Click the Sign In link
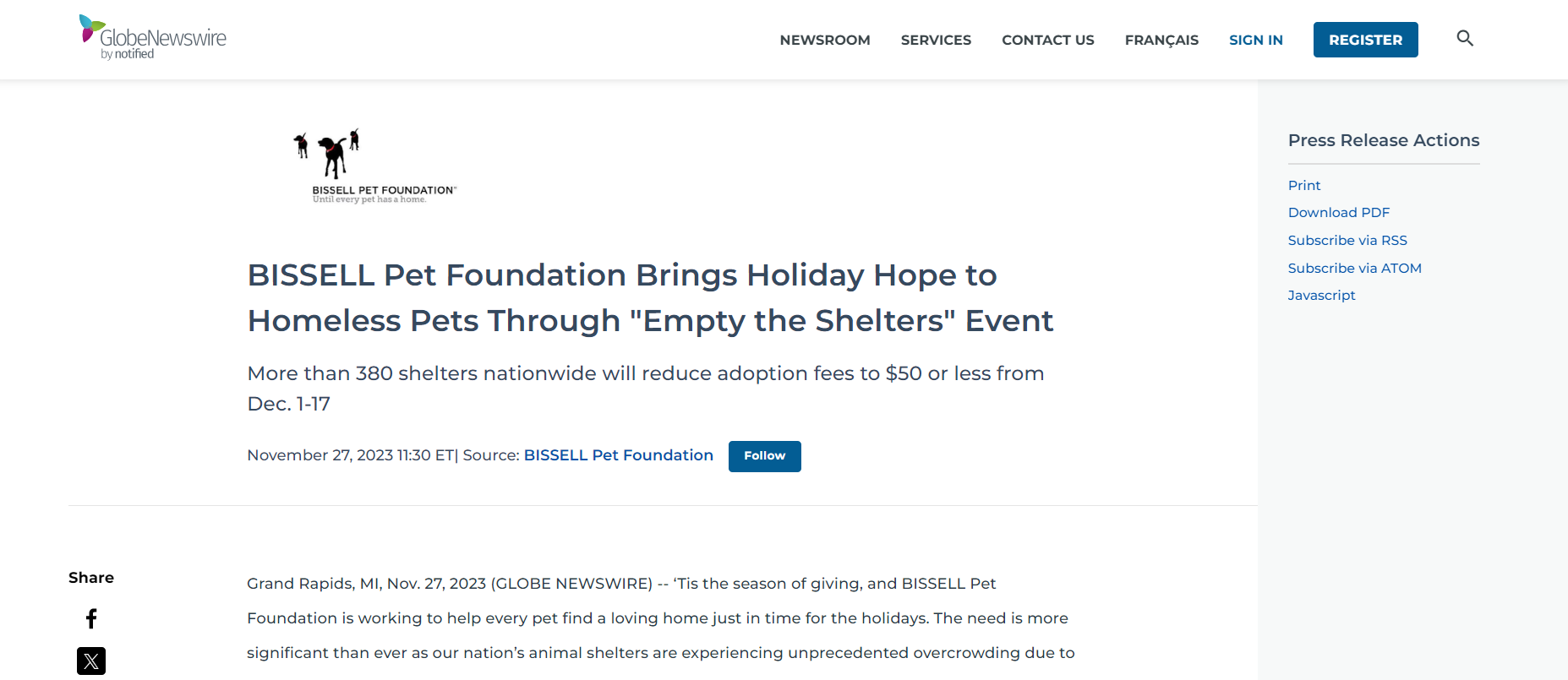The image size is (1568, 680). click(x=1255, y=40)
